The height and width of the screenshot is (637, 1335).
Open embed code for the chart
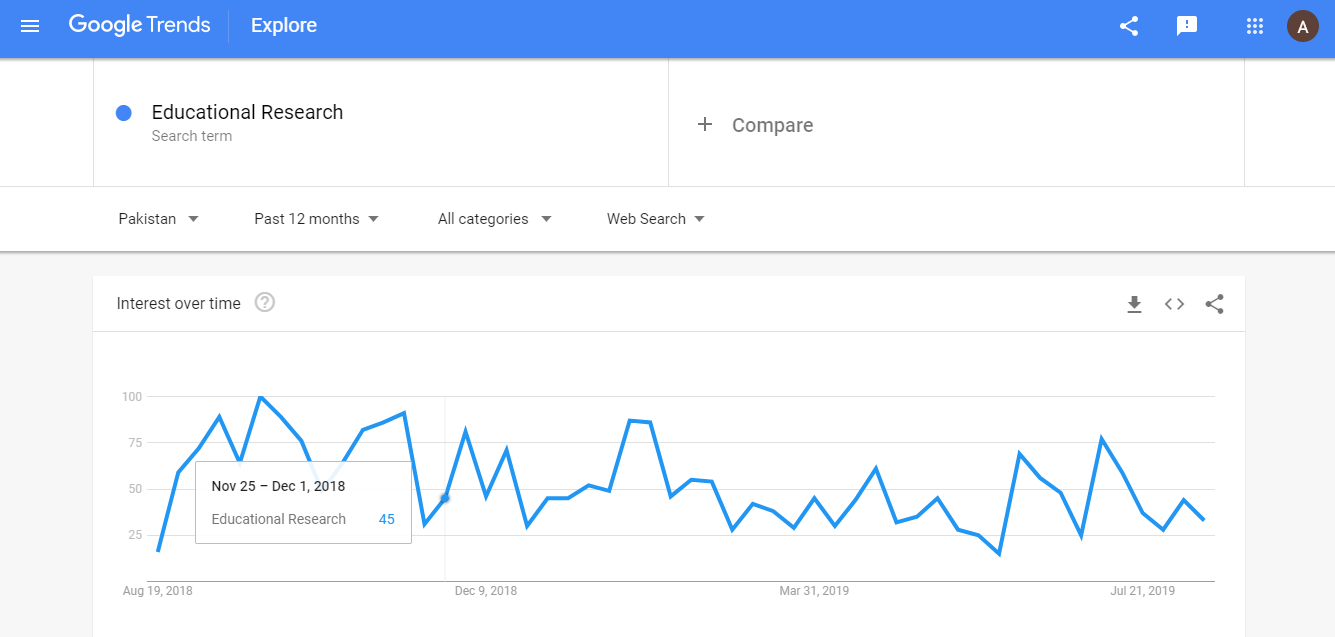(1174, 304)
